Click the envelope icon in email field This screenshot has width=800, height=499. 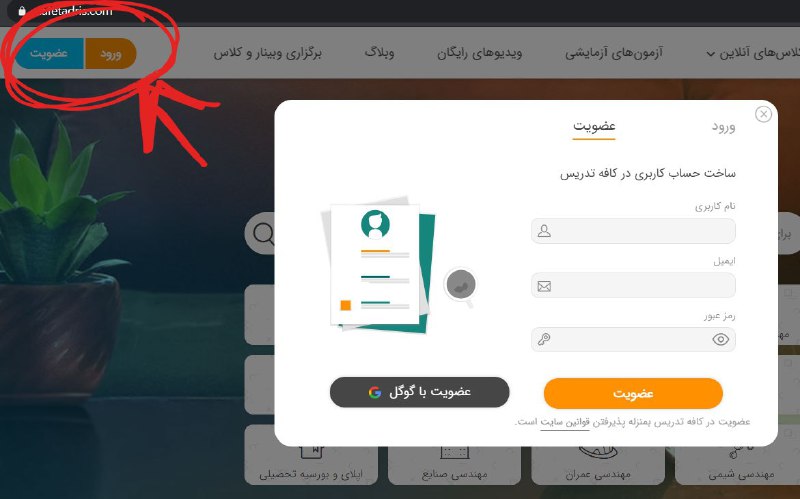544,286
